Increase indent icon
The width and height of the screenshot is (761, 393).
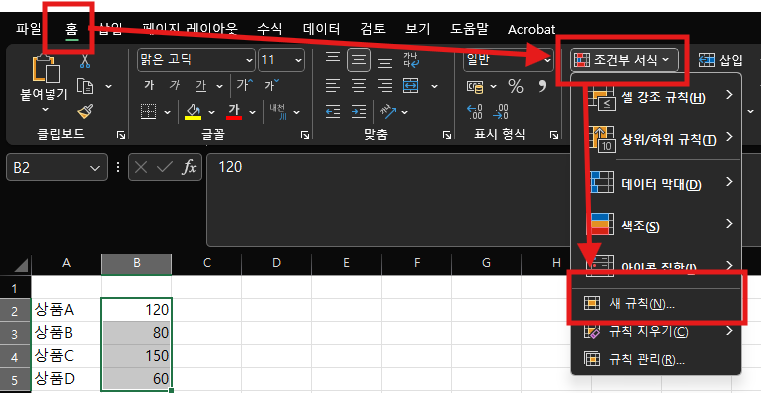pos(359,112)
